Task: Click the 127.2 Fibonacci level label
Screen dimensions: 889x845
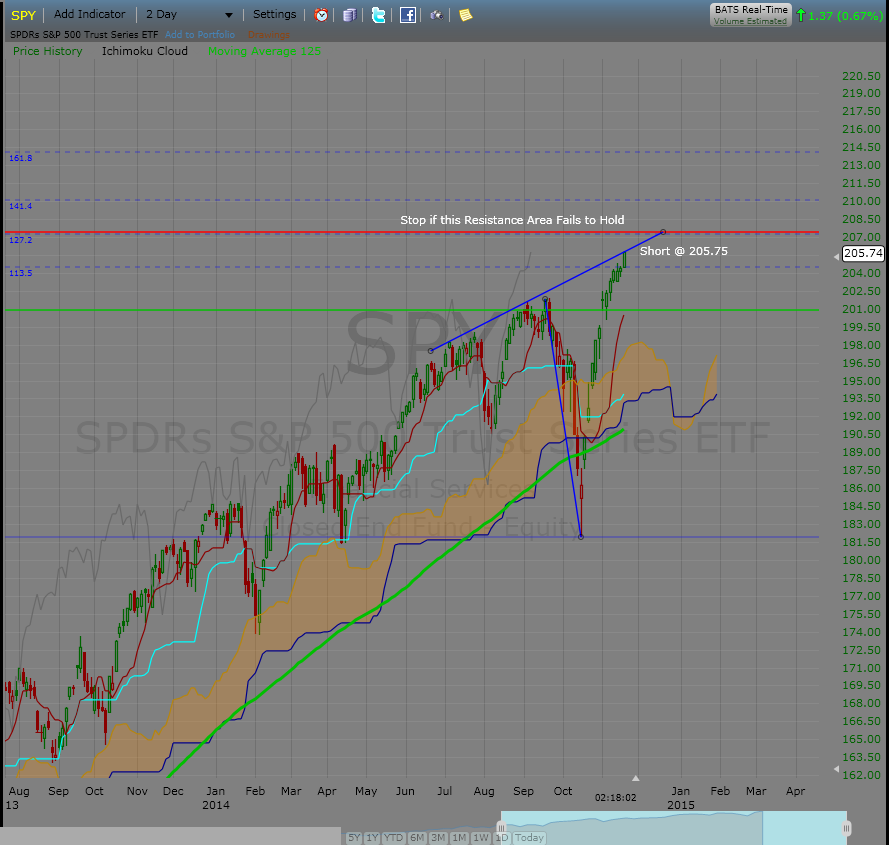Action: click(x=21, y=240)
